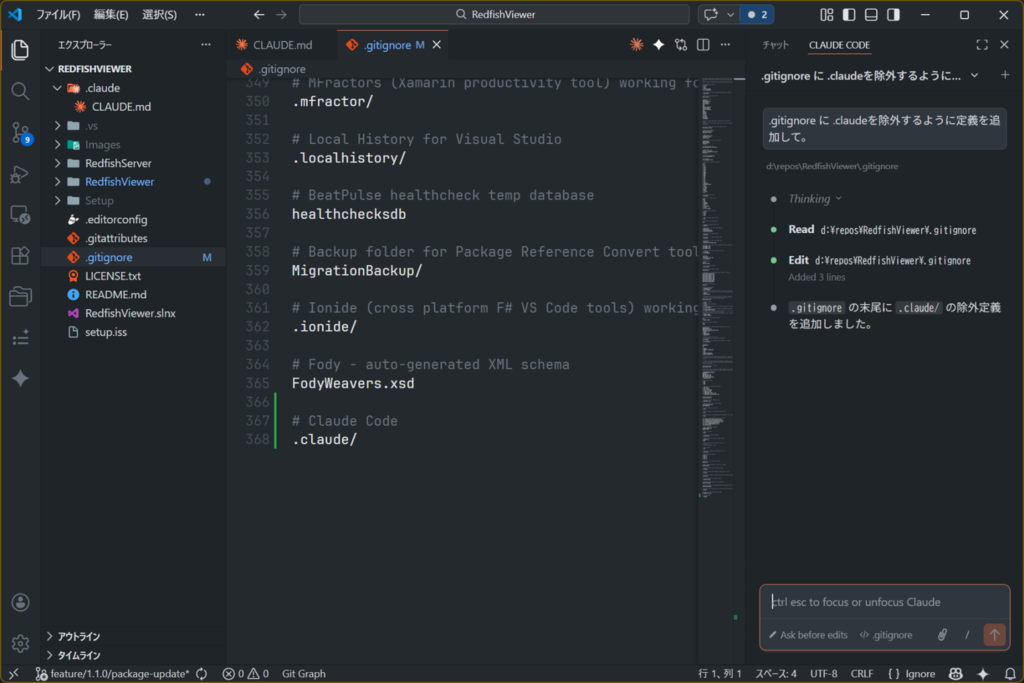
Task: Open Explorer views and more actions ellipsis
Action: click(206, 44)
